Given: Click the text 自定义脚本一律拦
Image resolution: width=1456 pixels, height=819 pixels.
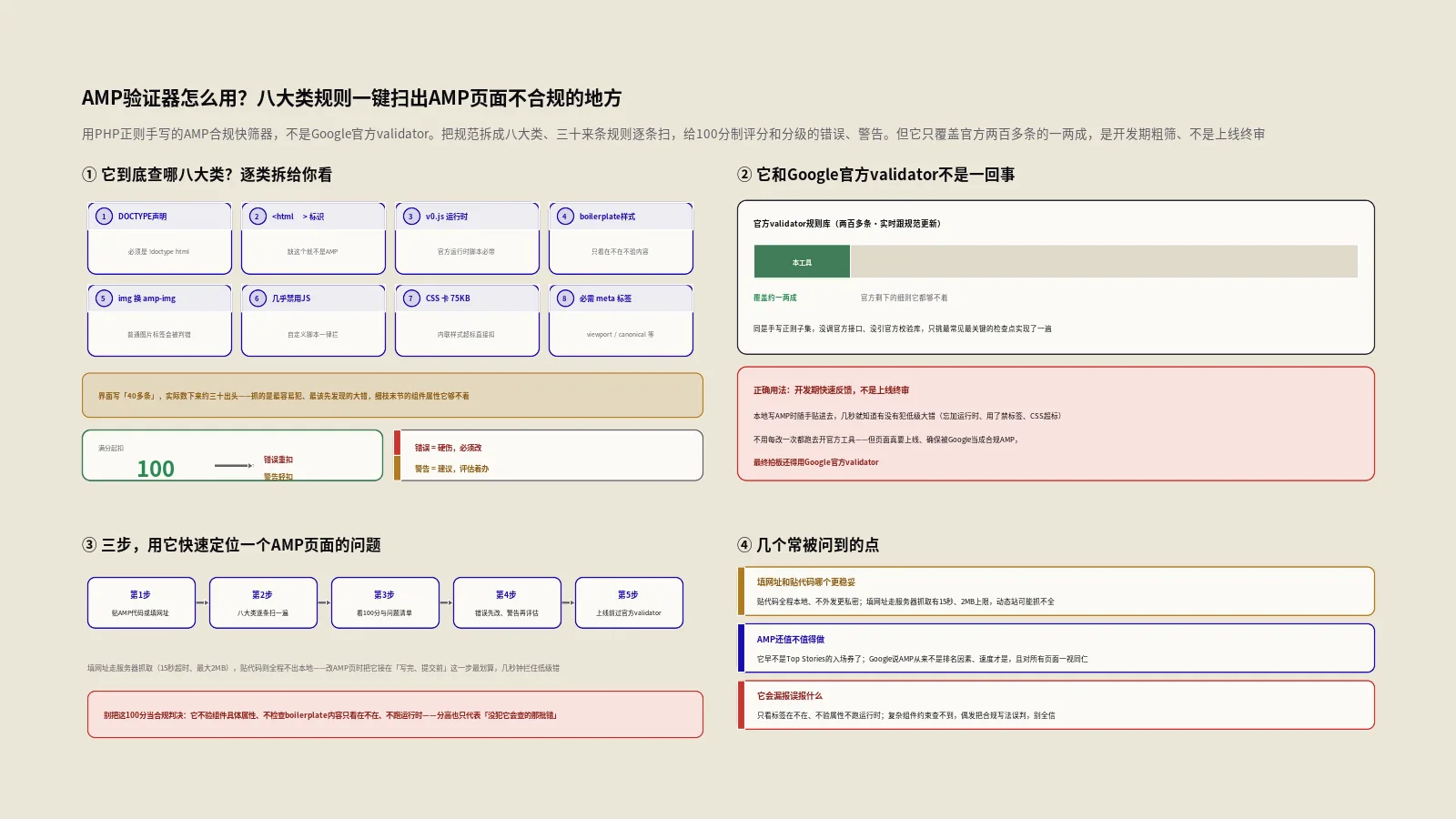Looking at the screenshot, I should pos(312,335).
